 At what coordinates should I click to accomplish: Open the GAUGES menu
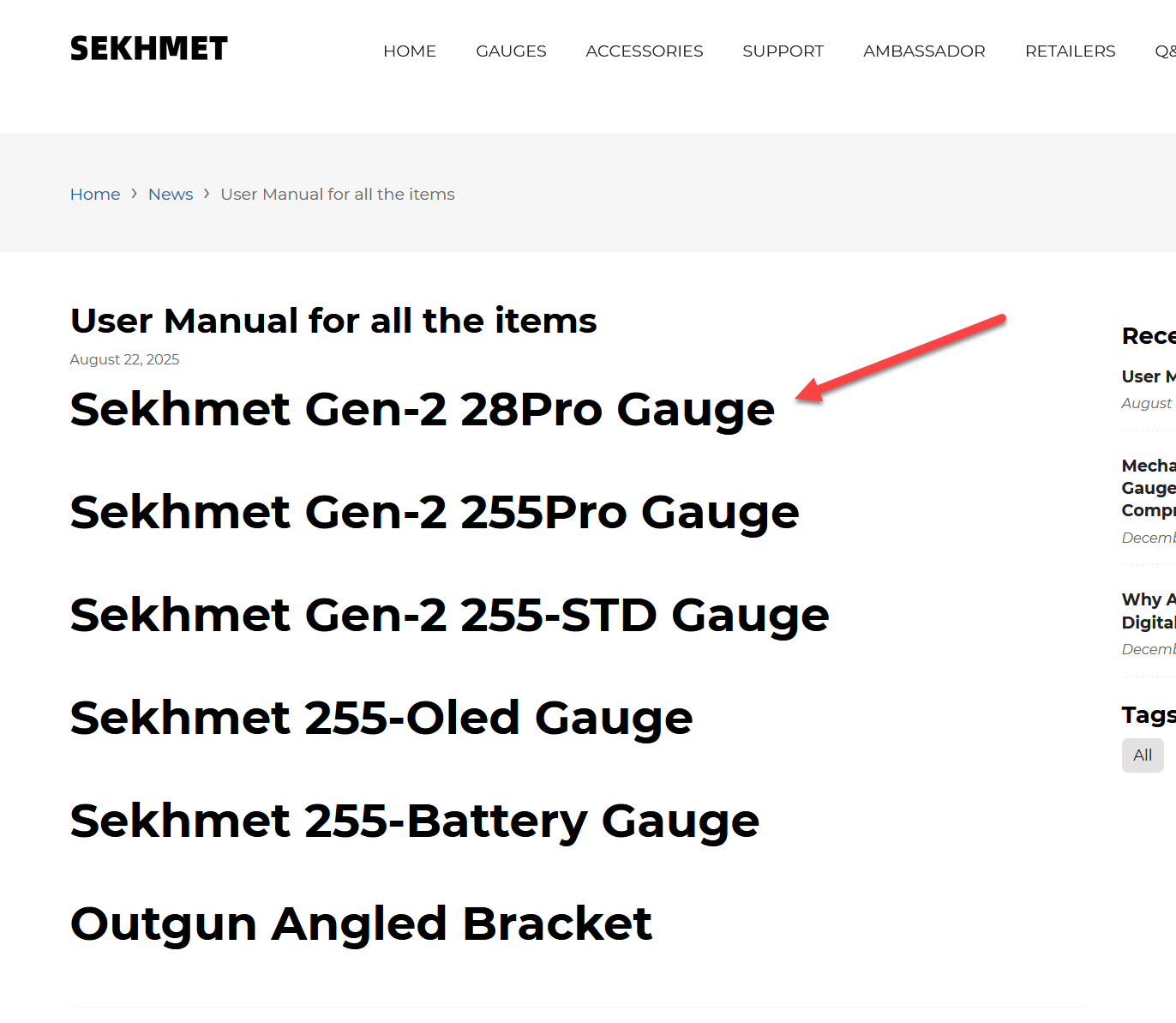coord(511,51)
